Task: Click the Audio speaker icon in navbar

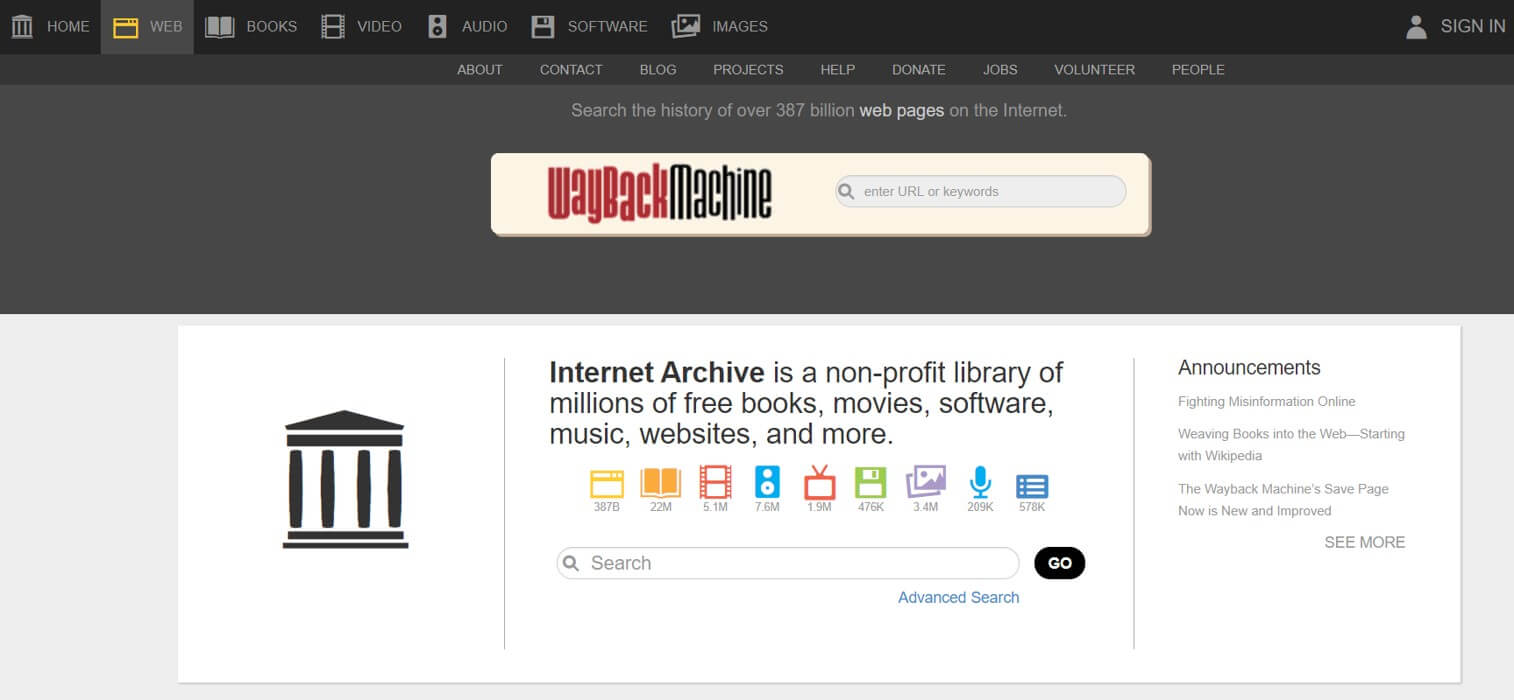Action: pos(437,27)
